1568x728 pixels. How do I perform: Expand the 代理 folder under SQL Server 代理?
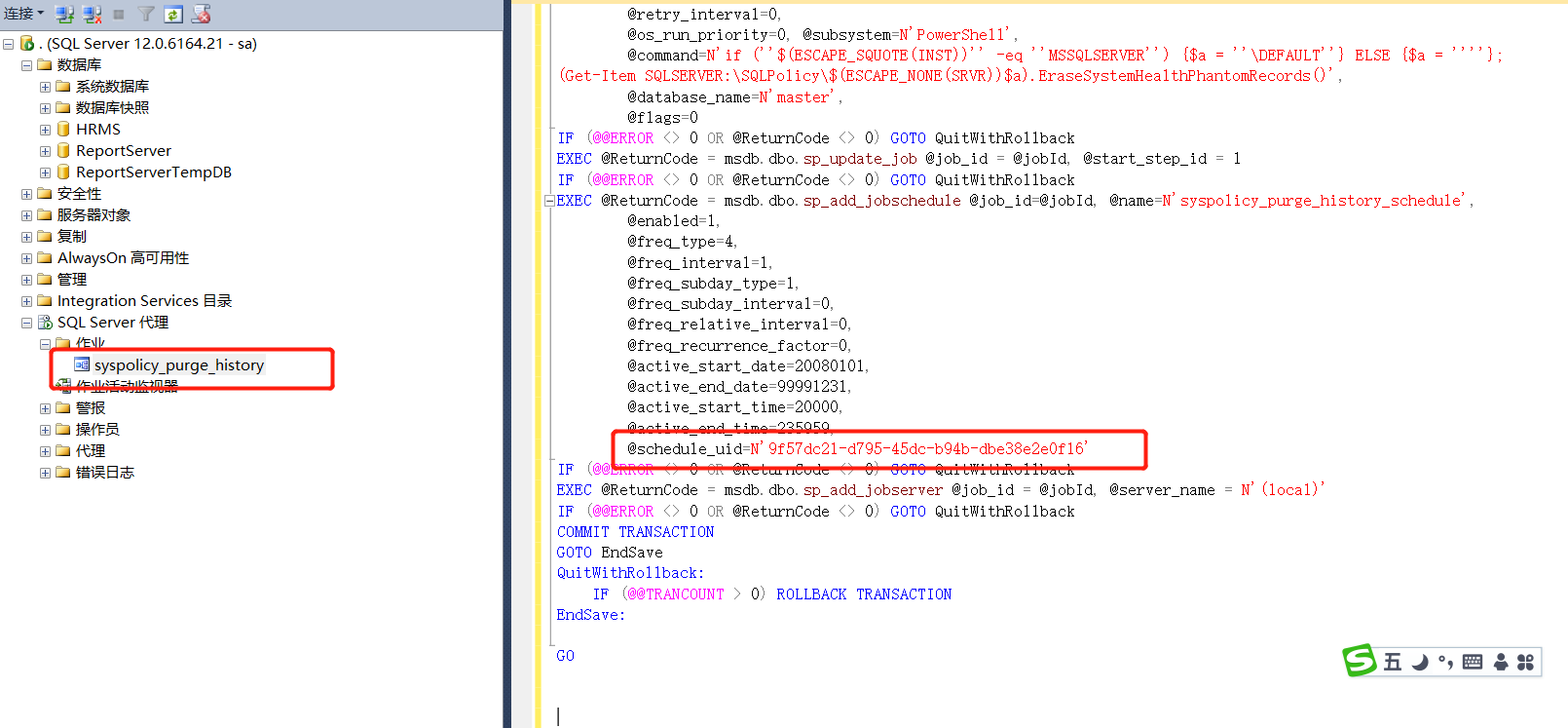coord(45,451)
